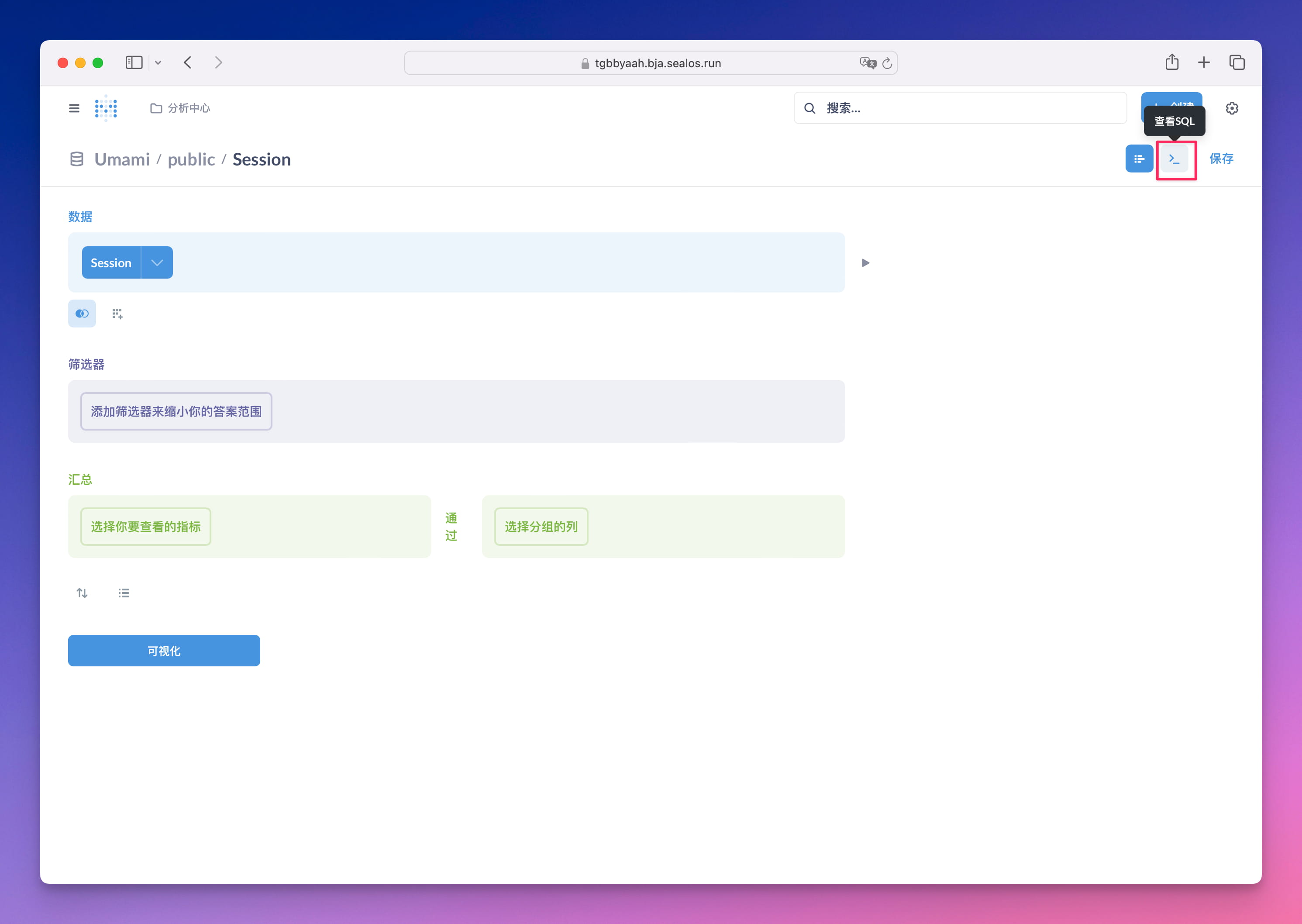Click the Session data source button

[111, 263]
